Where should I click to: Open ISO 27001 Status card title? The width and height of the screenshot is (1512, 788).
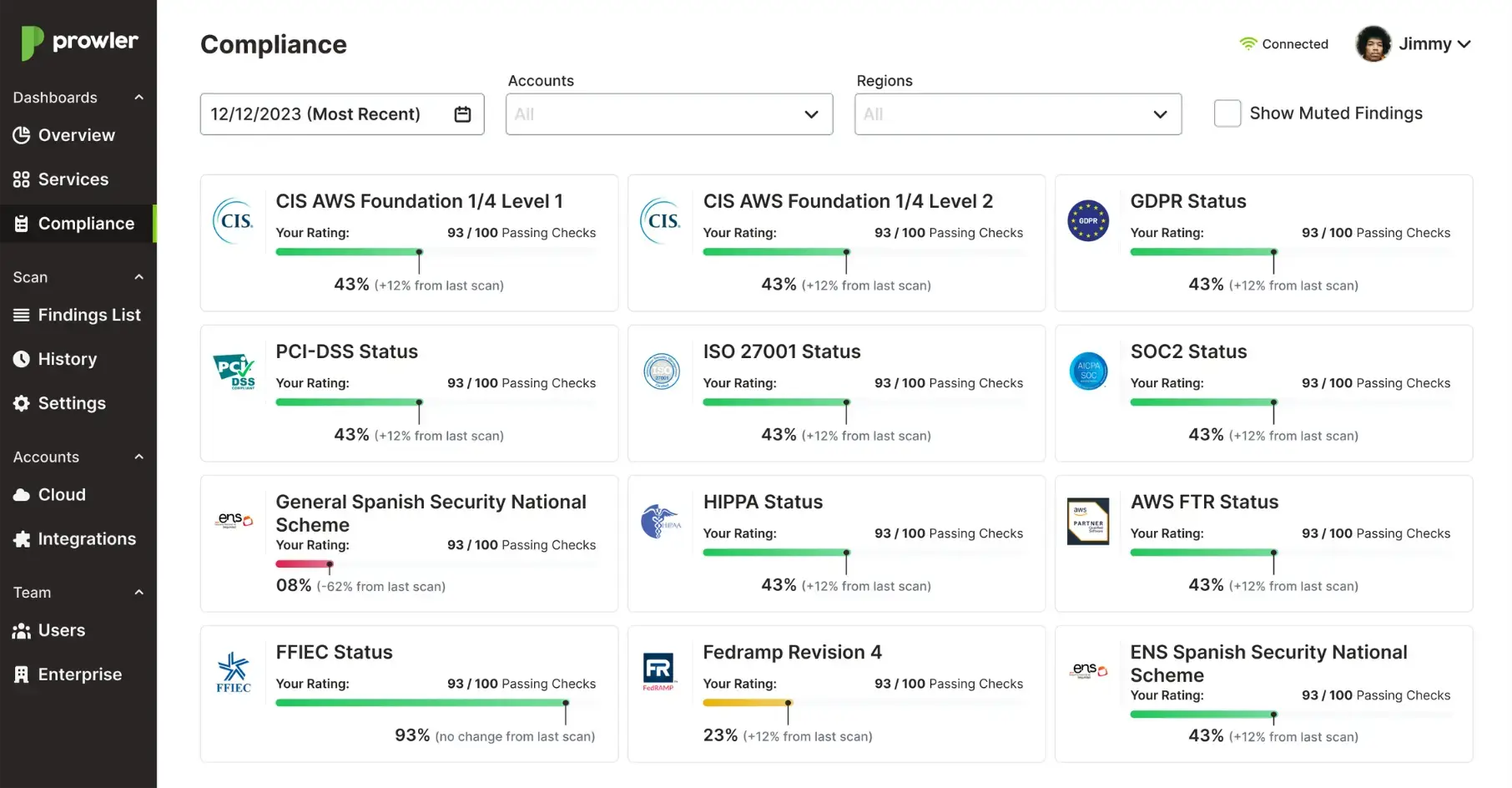pyautogui.click(x=782, y=351)
